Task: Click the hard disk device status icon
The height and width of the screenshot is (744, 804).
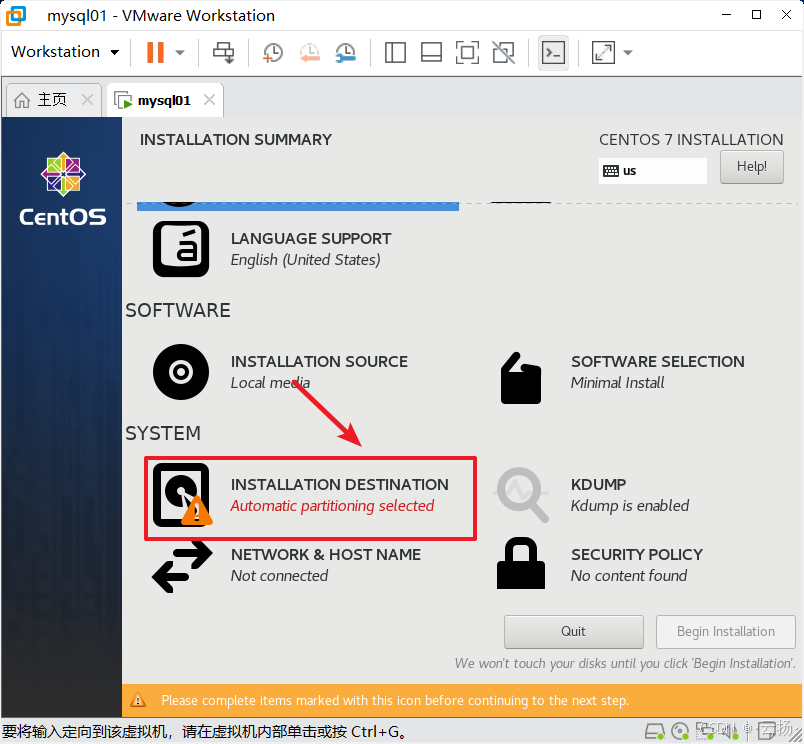Action: tap(654, 731)
